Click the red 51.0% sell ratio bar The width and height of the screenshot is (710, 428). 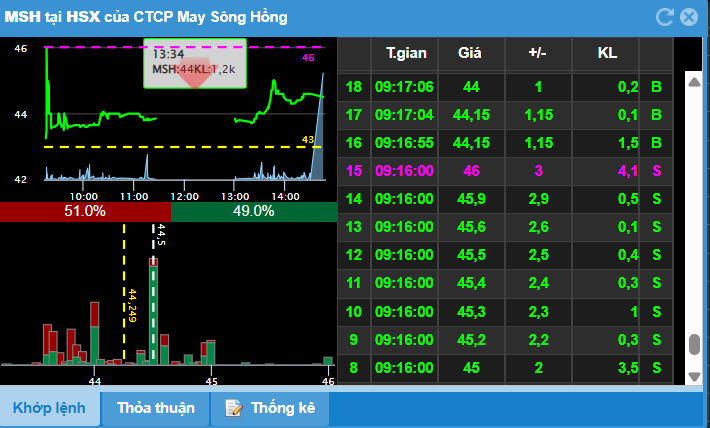[86, 212]
